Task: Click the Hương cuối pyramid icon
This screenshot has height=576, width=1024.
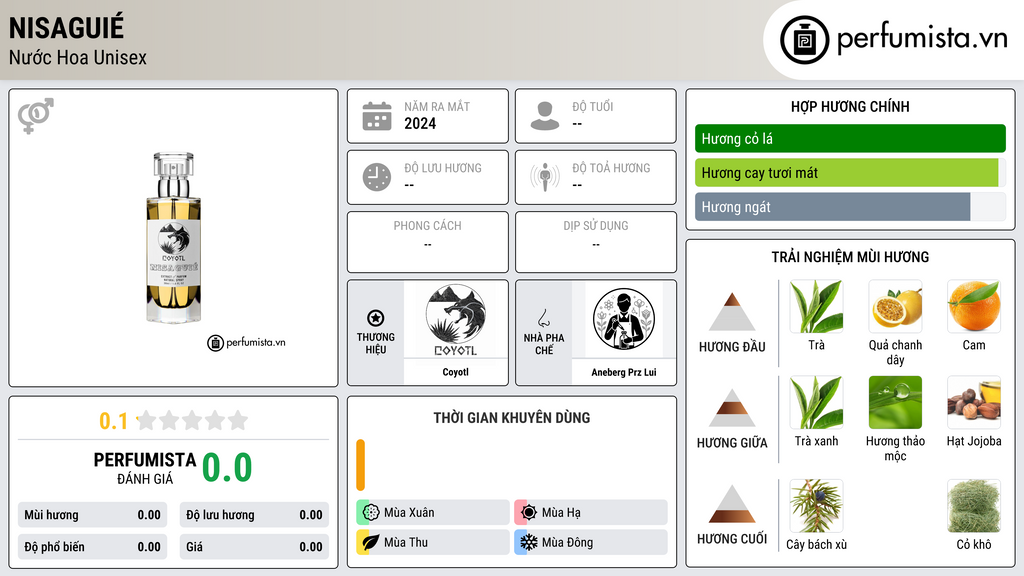Action: (732, 504)
